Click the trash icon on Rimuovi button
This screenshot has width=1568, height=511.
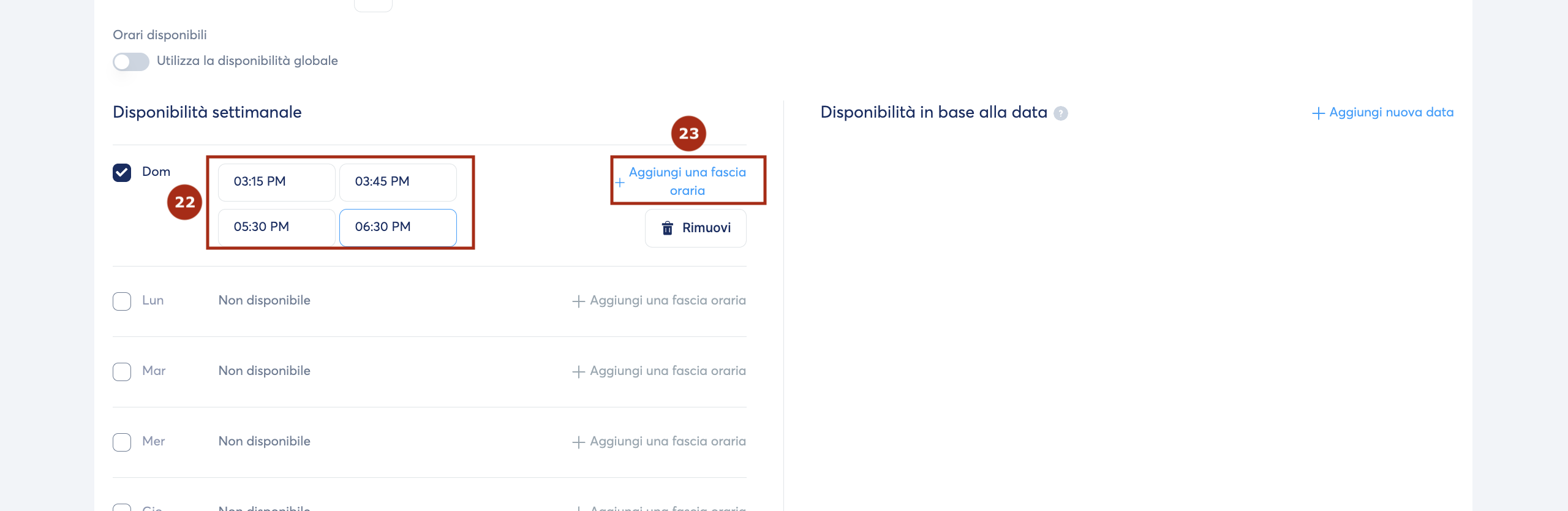click(x=667, y=228)
